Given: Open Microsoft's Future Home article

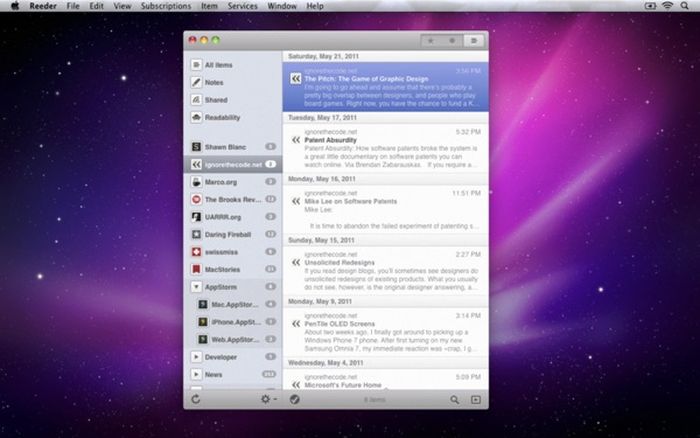Looking at the screenshot, I should 385,380.
